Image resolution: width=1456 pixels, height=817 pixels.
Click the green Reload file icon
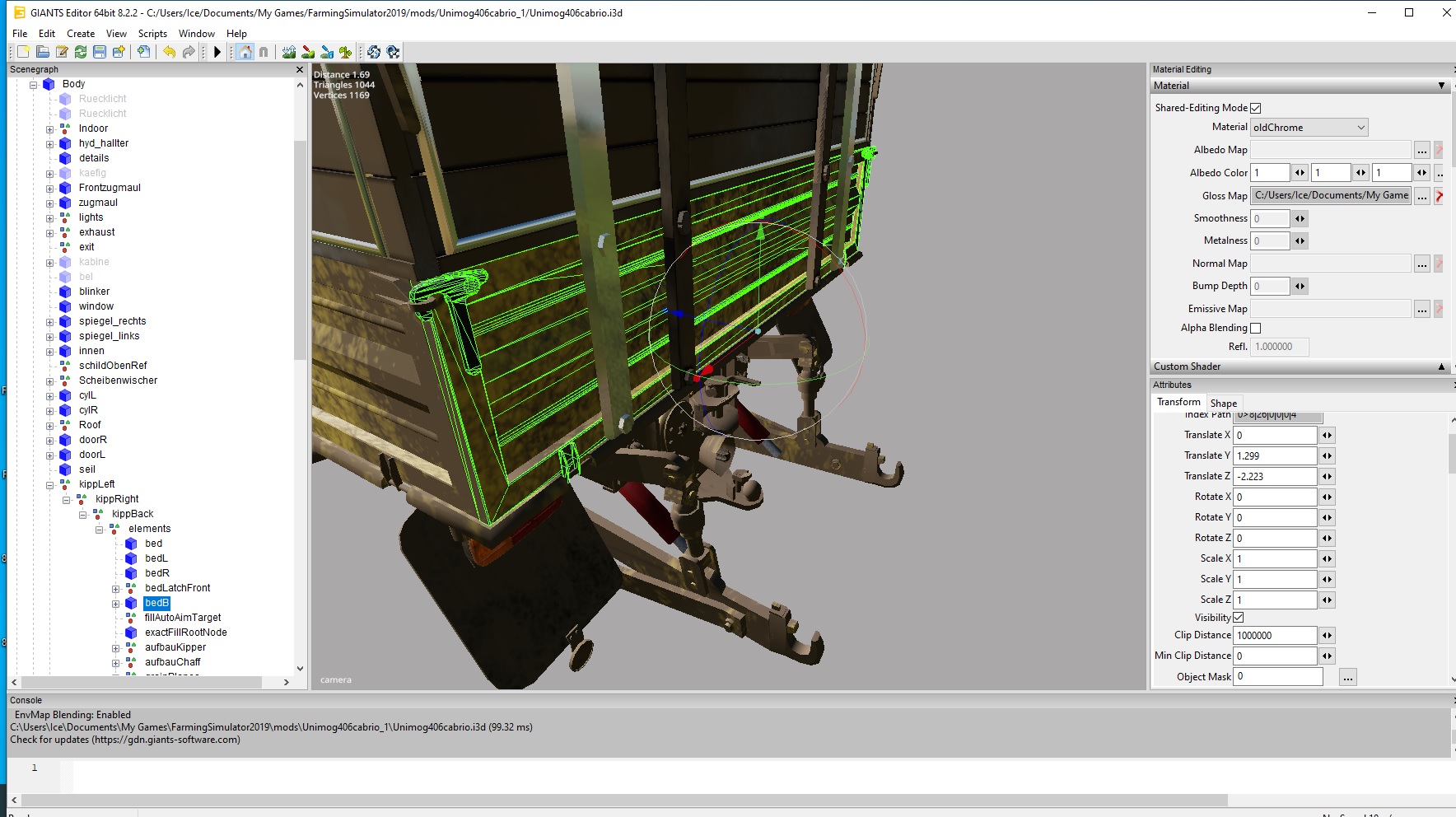click(81, 52)
